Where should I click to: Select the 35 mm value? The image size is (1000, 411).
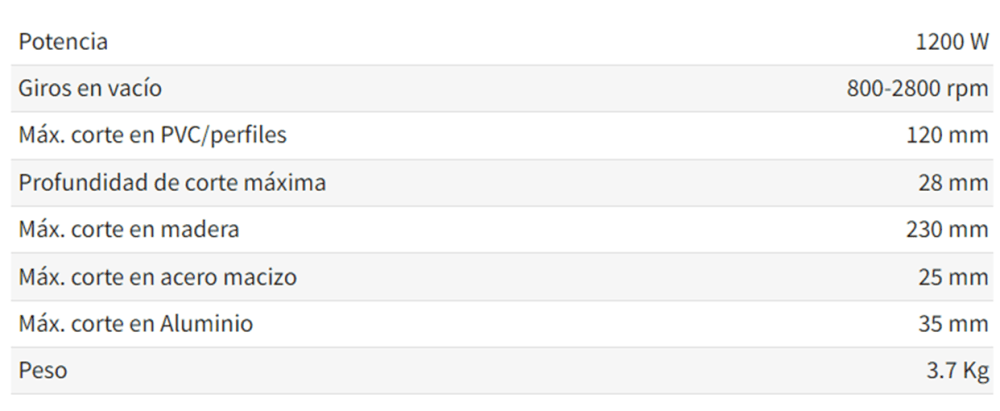[x=953, y=324]
